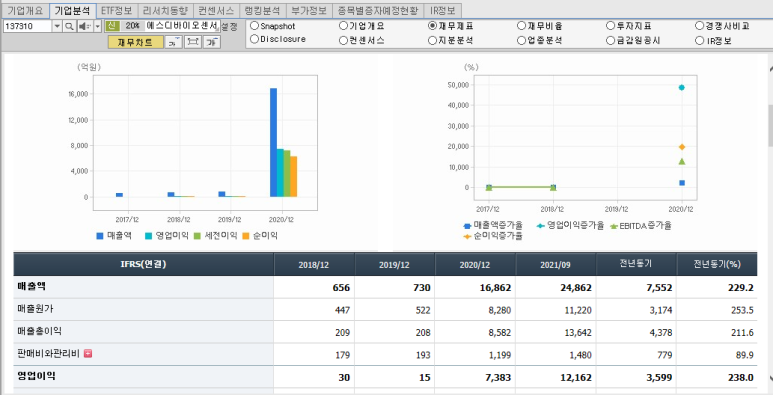Click the 설정 button
773x395 pixels.
click(x=229, y=26)
